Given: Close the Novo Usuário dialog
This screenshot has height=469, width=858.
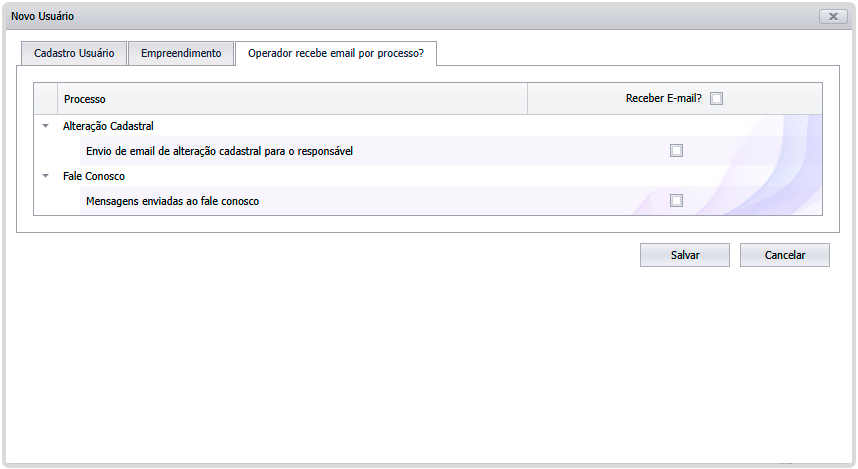Looking at the screenshot, I should [x=832, y=17].
